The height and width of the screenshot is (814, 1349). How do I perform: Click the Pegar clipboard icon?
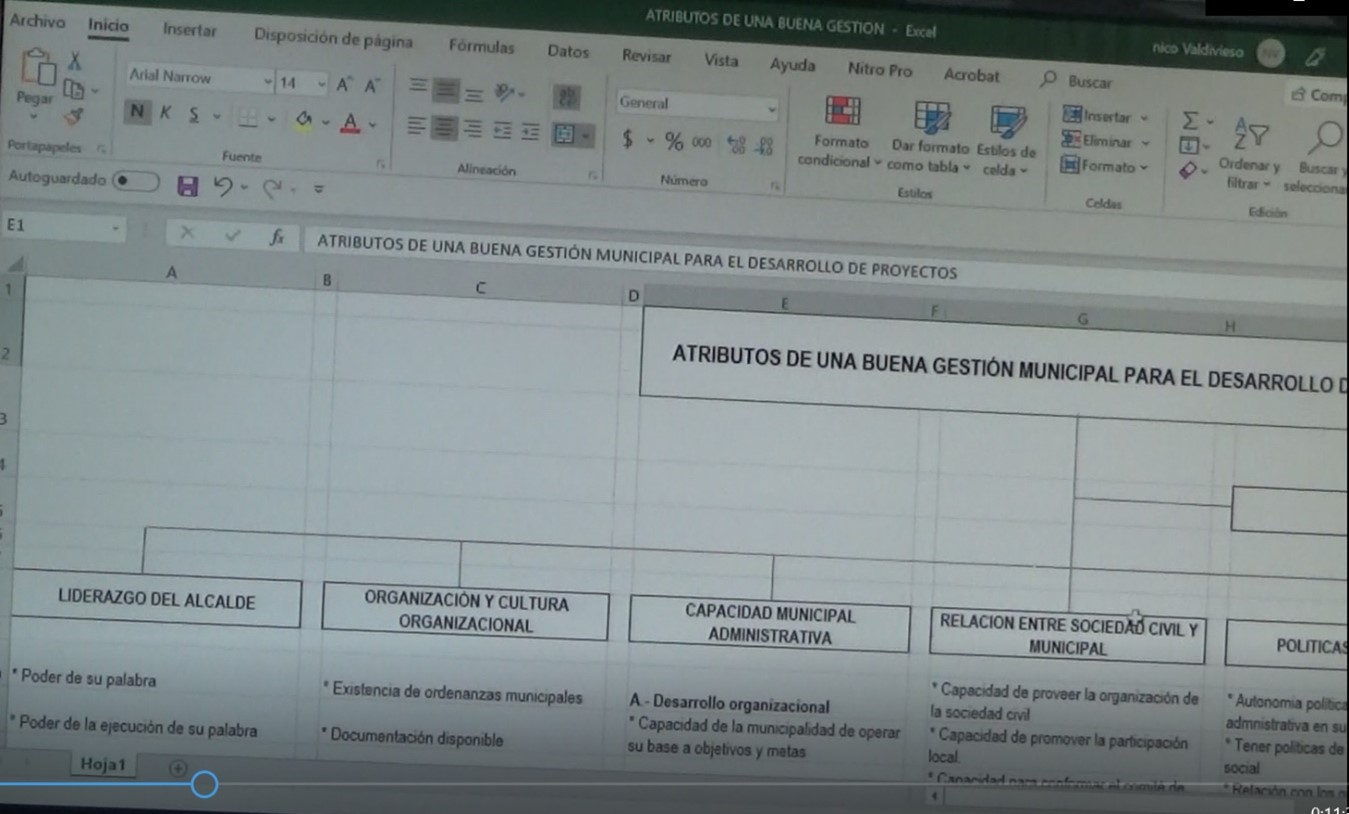tap(37, 68)
